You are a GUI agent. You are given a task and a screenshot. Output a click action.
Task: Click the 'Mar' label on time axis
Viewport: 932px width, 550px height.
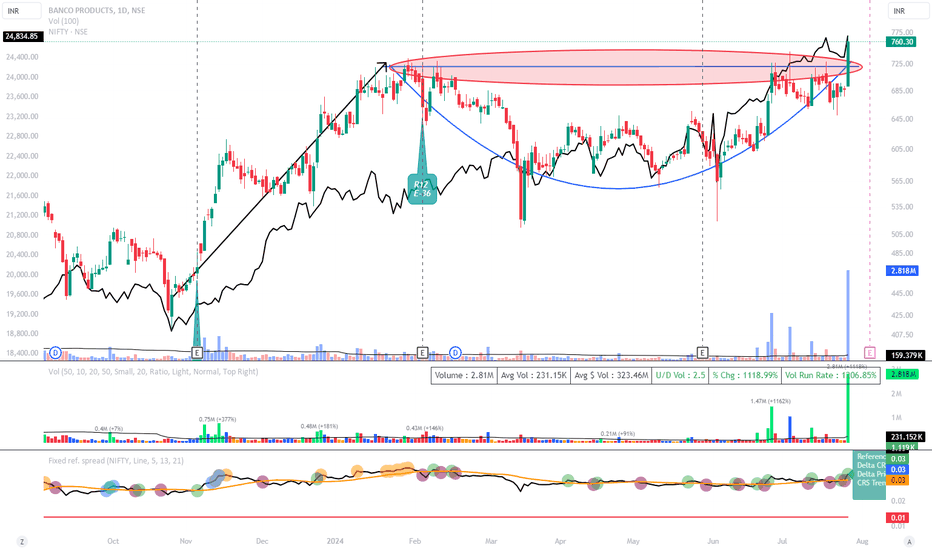point(491,541)
